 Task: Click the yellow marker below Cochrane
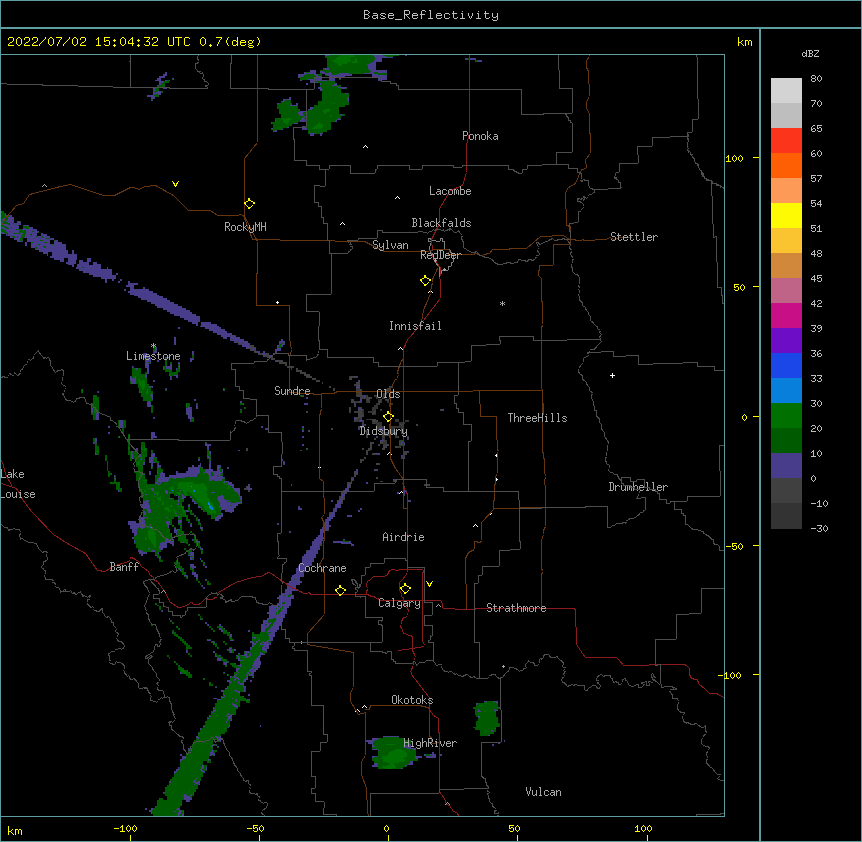click(x=340, y=590)
